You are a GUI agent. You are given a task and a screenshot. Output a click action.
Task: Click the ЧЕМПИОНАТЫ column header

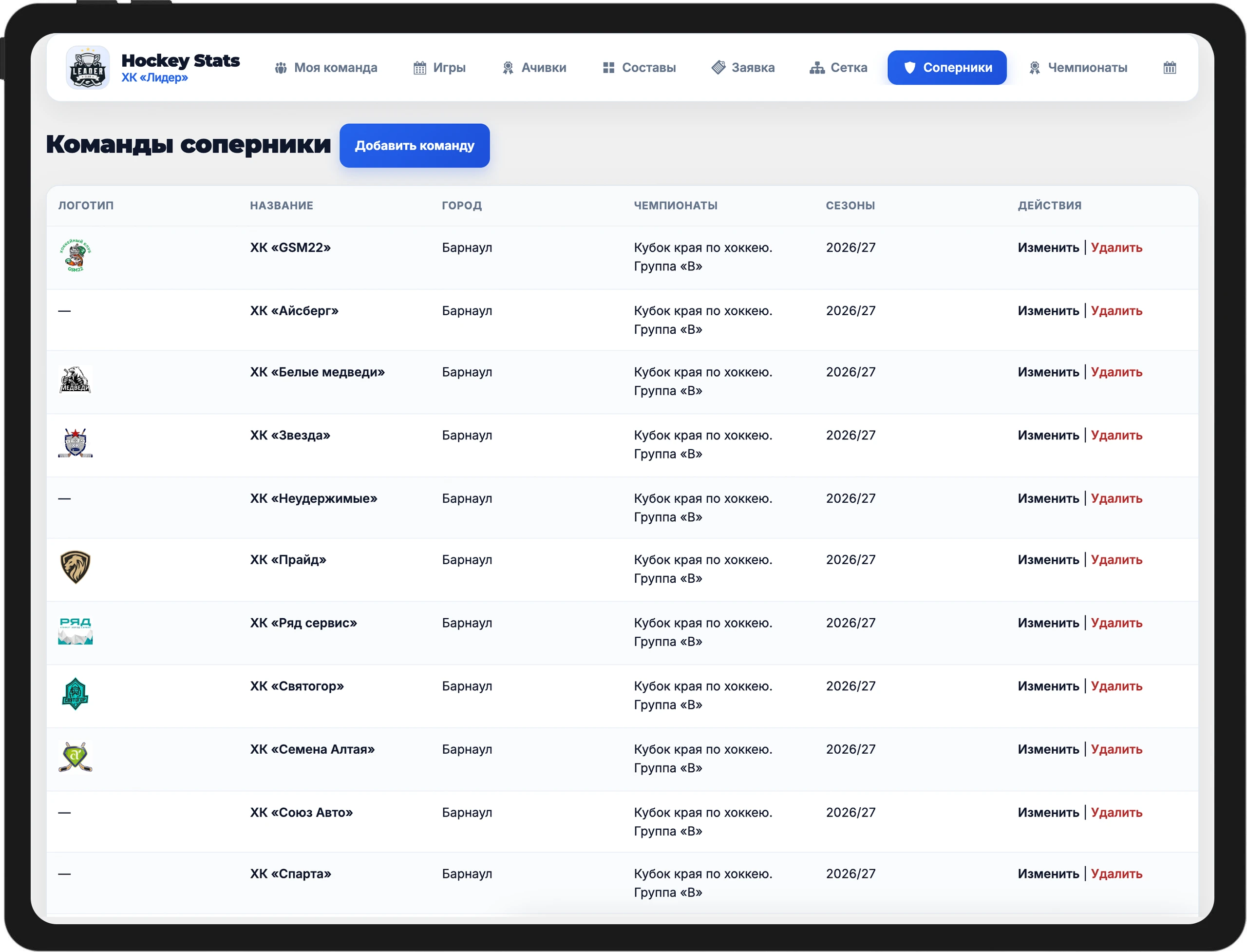point(675,206)
